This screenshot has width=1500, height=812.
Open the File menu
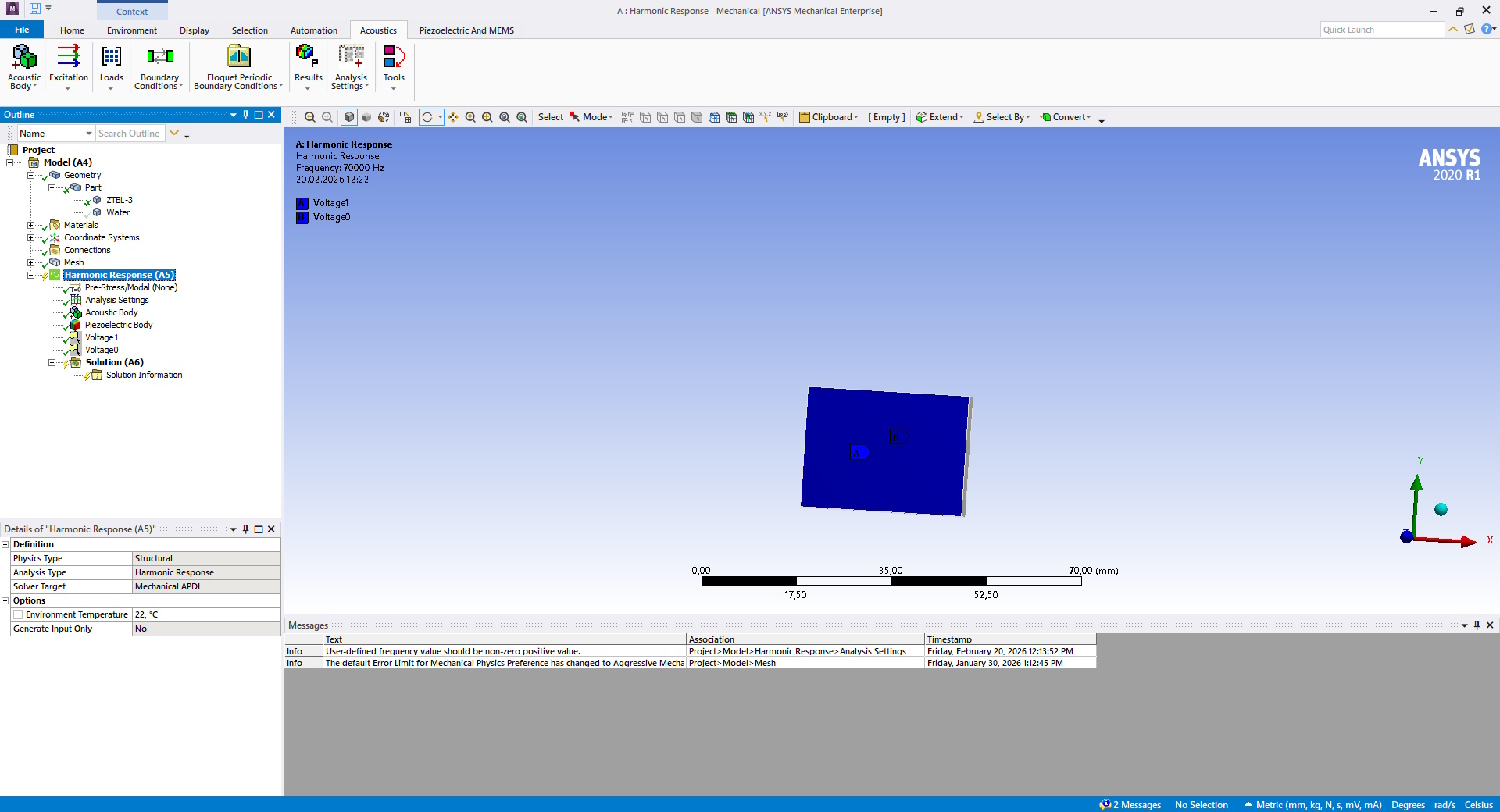(22, 30)
